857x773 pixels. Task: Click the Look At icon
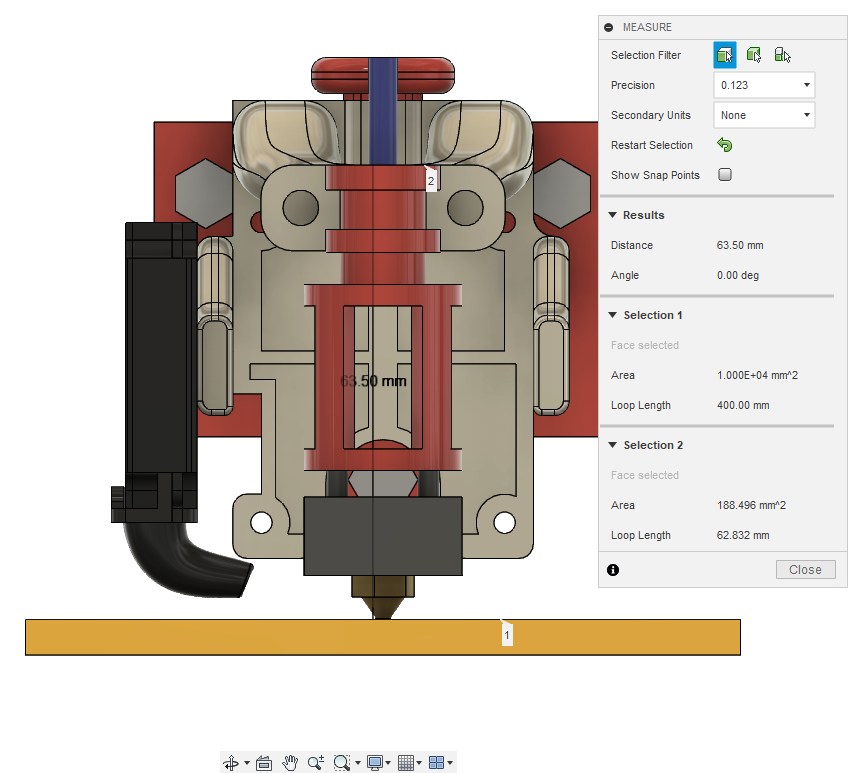point(264,762)
